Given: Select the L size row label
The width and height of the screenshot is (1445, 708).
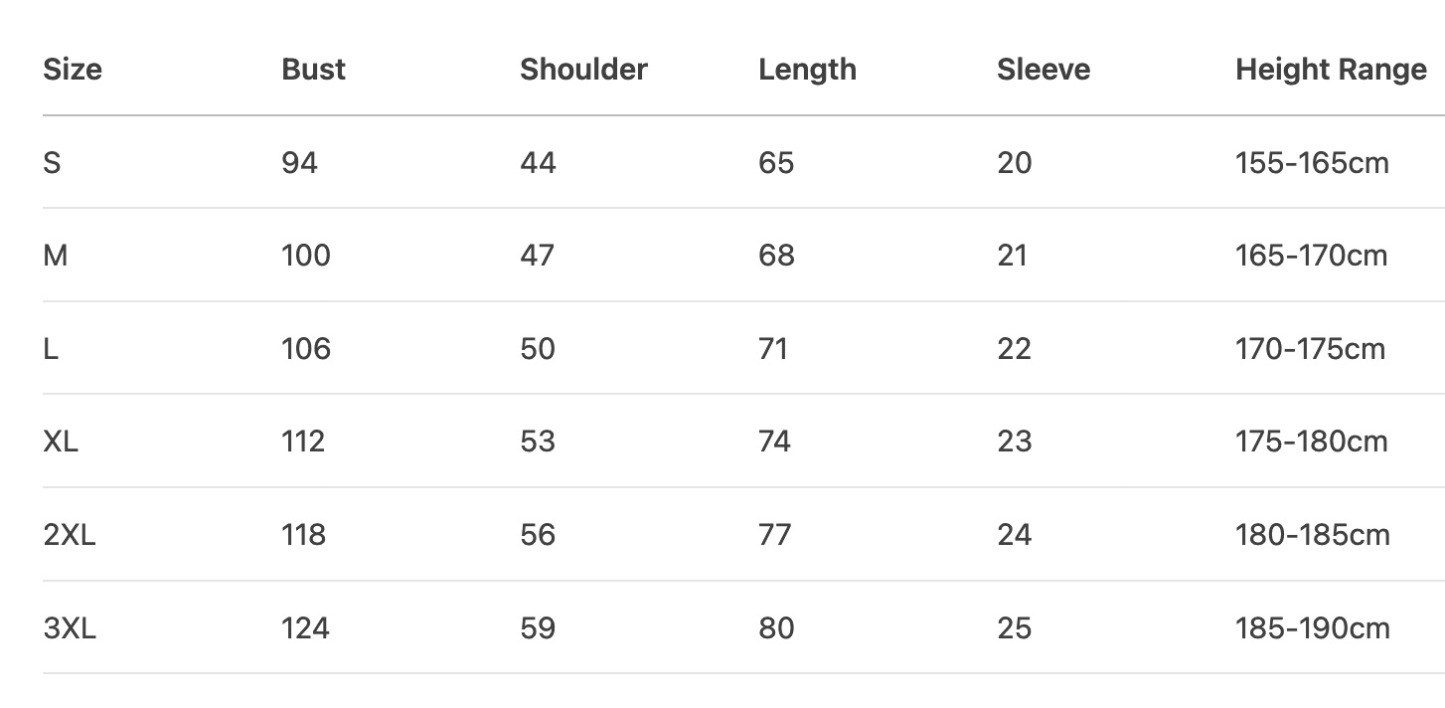Looking at the screenshot, I should [x=50, y=349].
